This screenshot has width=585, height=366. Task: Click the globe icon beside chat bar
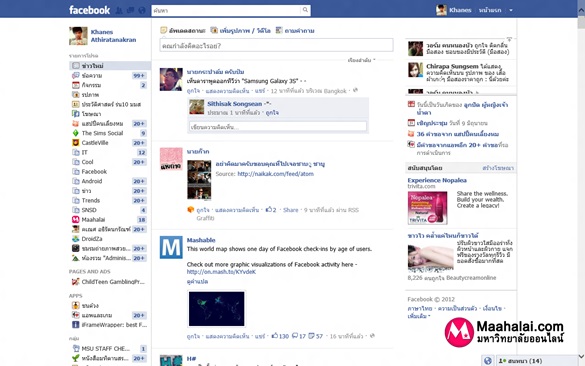point(488,361)
